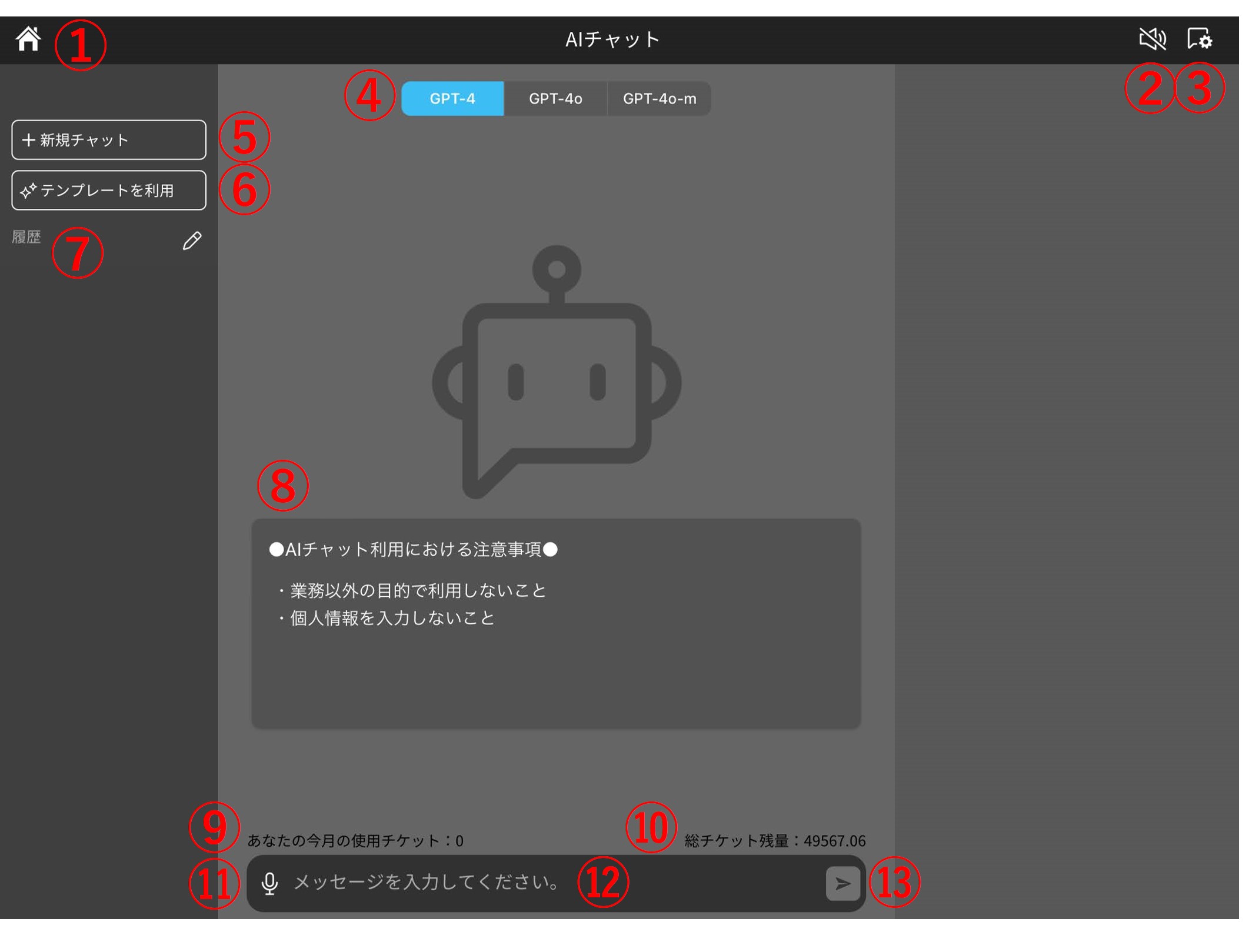Click the 個人情報を入力しないこと notice line
This screenshot has height=952, width=1259.
tap(392, 618)
